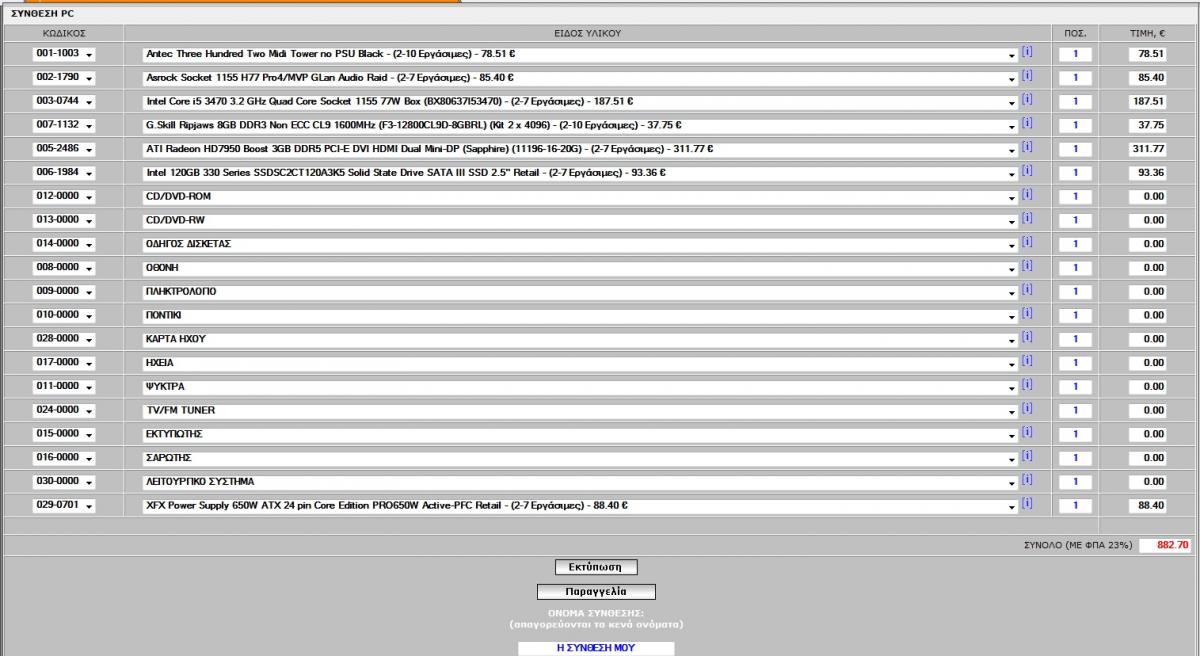Open the 006-1984 code dropdown
This screenshot has height=656, width=1200.
click(64, 173)
